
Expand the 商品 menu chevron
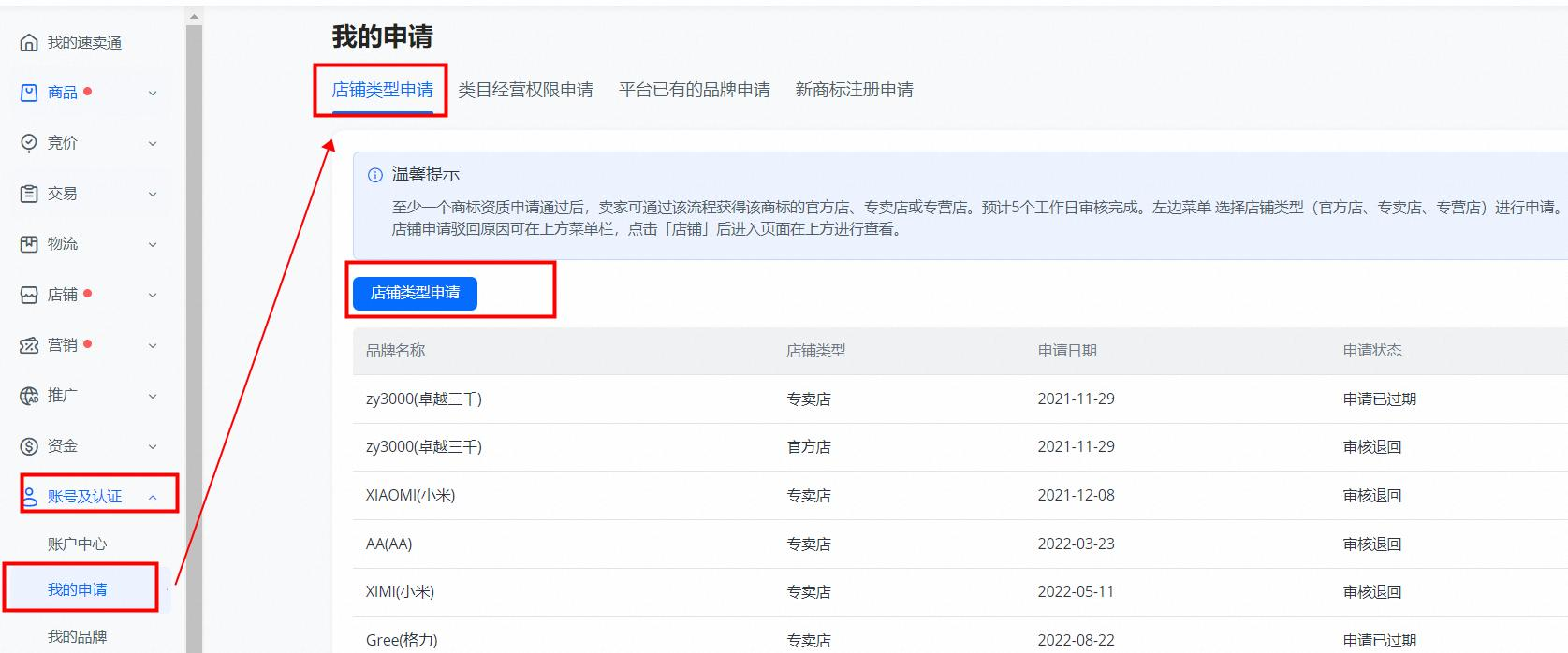[153, 94]
